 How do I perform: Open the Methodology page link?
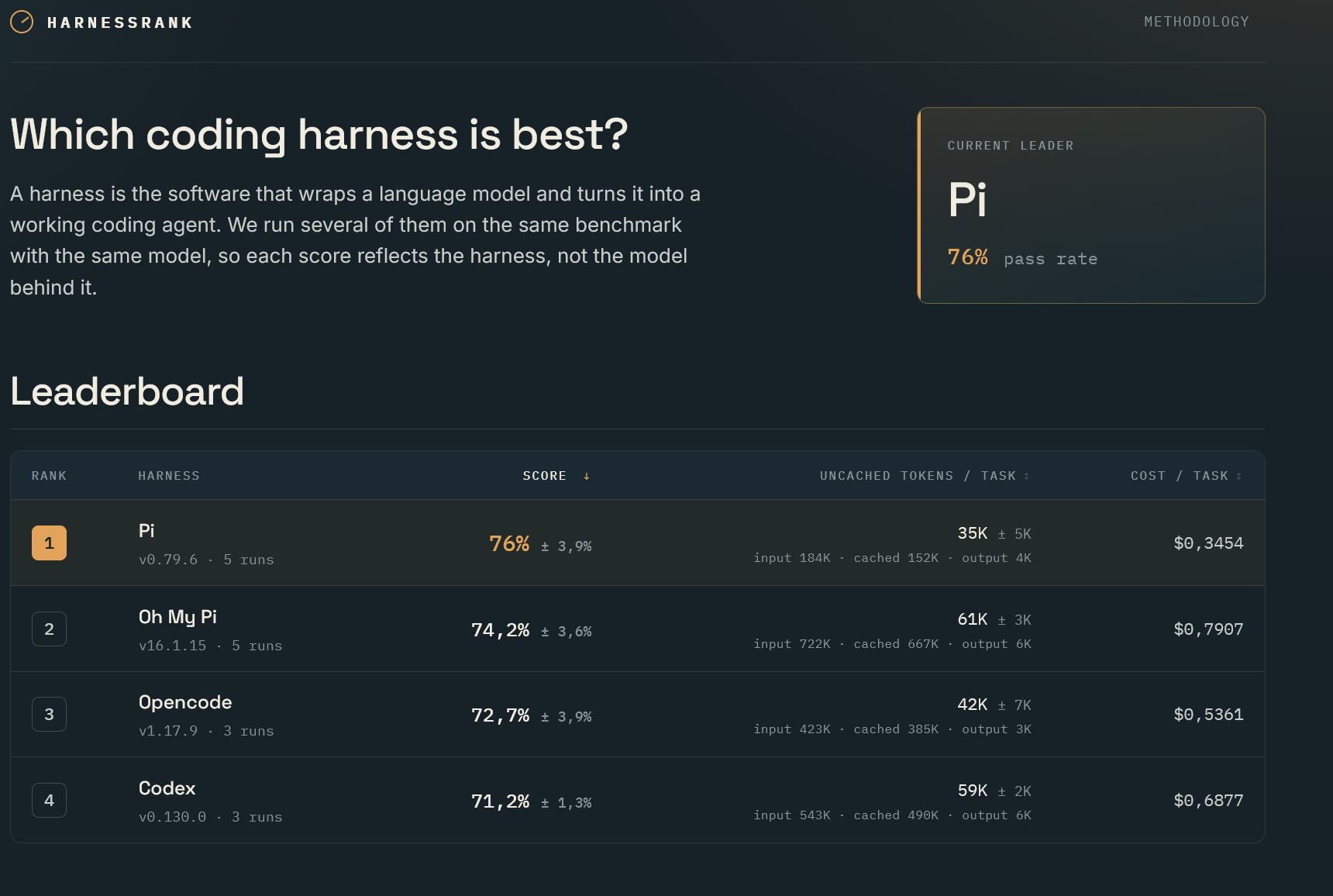point(1197,22)
